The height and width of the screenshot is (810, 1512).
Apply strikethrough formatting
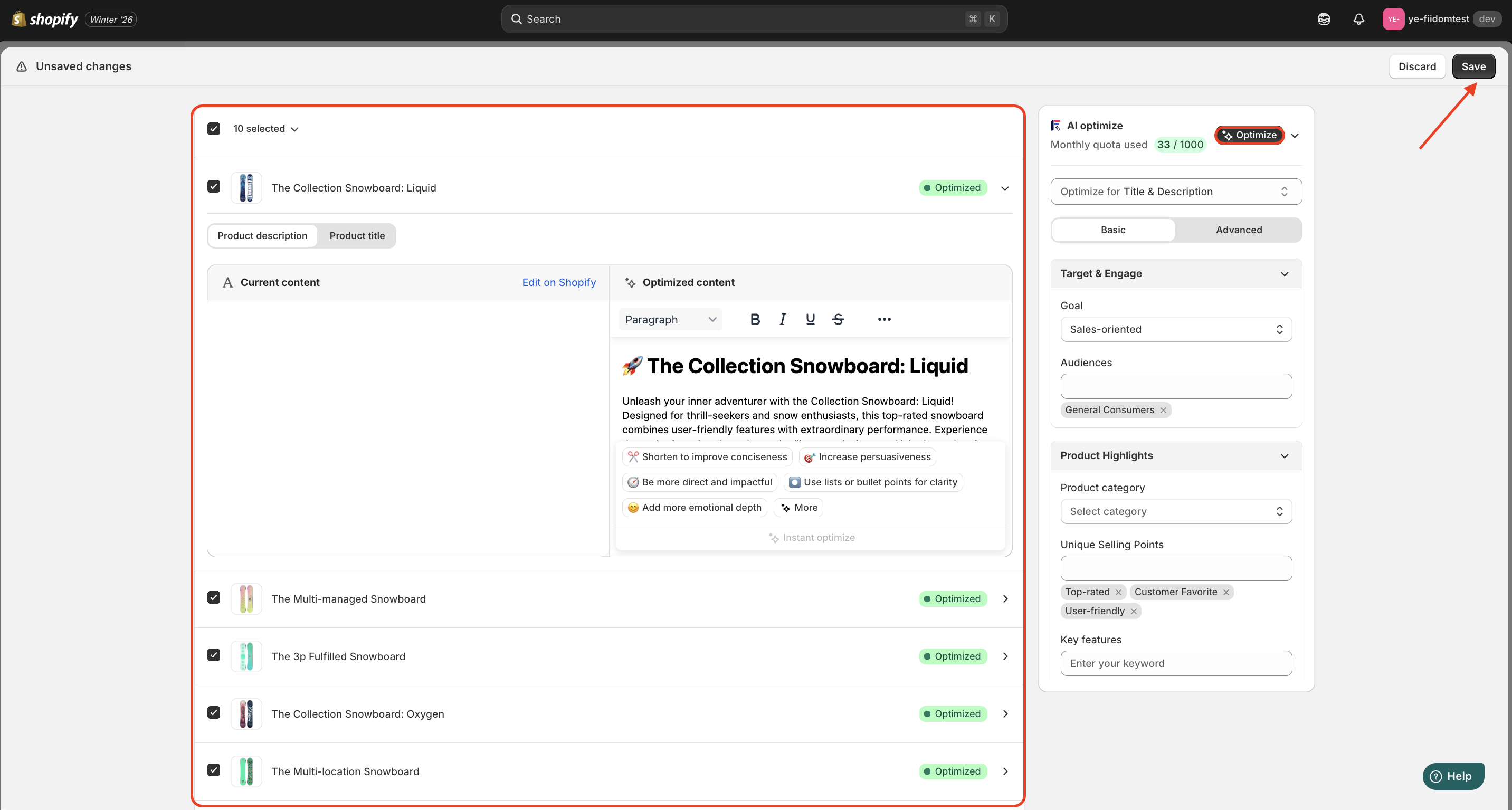(838, 319)
